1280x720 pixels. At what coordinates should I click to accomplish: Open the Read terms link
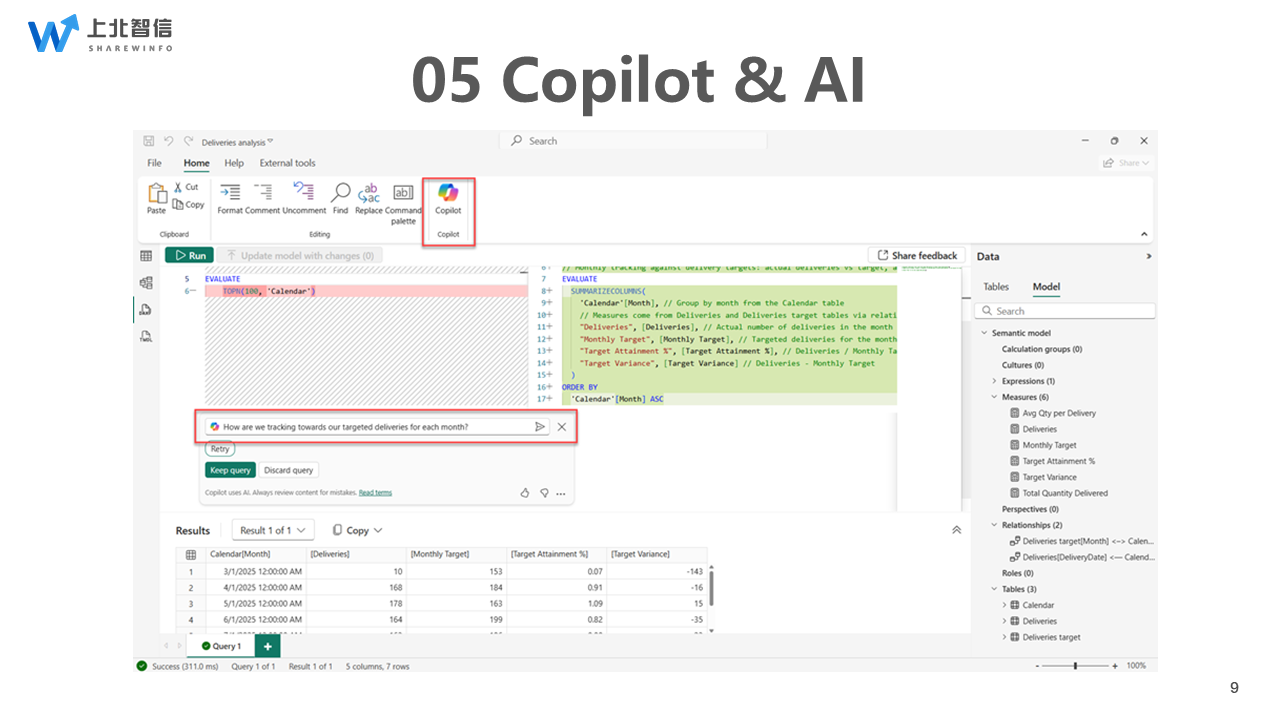point(375,493)
